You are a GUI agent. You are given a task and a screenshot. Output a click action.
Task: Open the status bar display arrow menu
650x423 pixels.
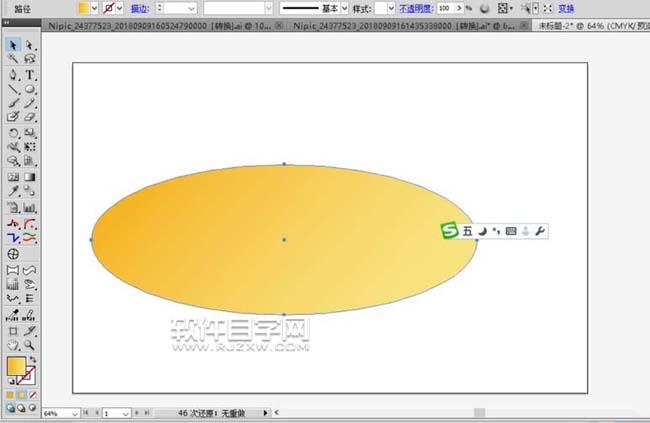(x=265, y=413)
